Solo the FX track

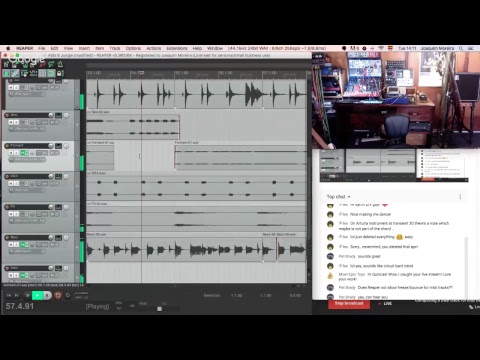(16, 214)
